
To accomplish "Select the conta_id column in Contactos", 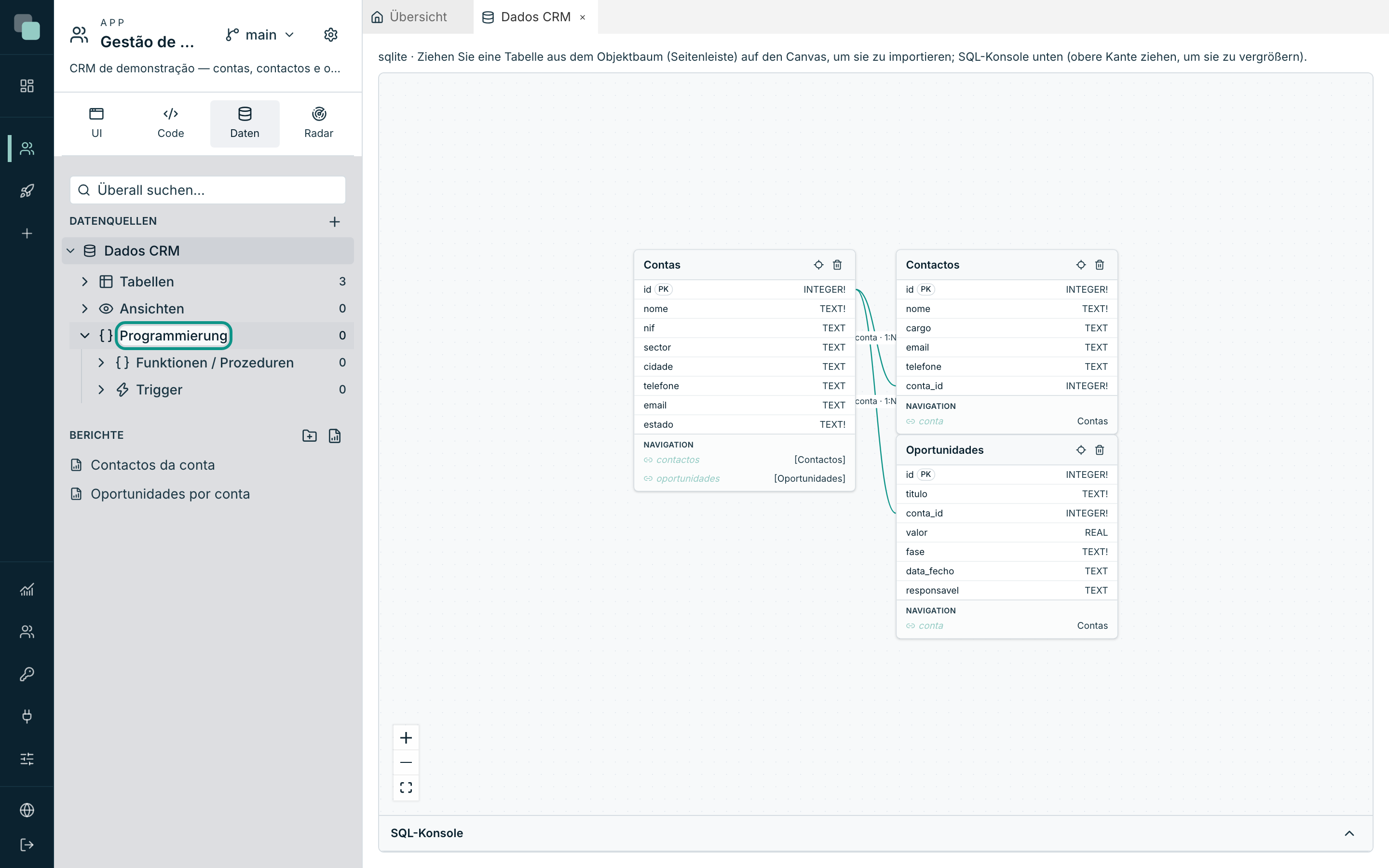I will coord(1007,386).
